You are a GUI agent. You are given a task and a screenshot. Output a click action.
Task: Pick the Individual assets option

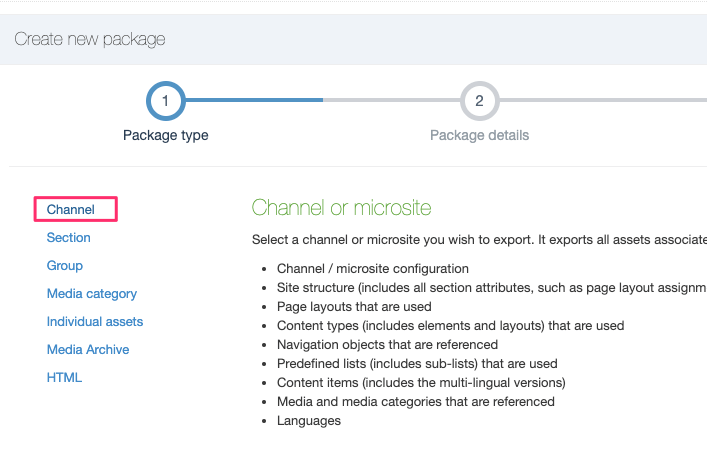point(95,322)
